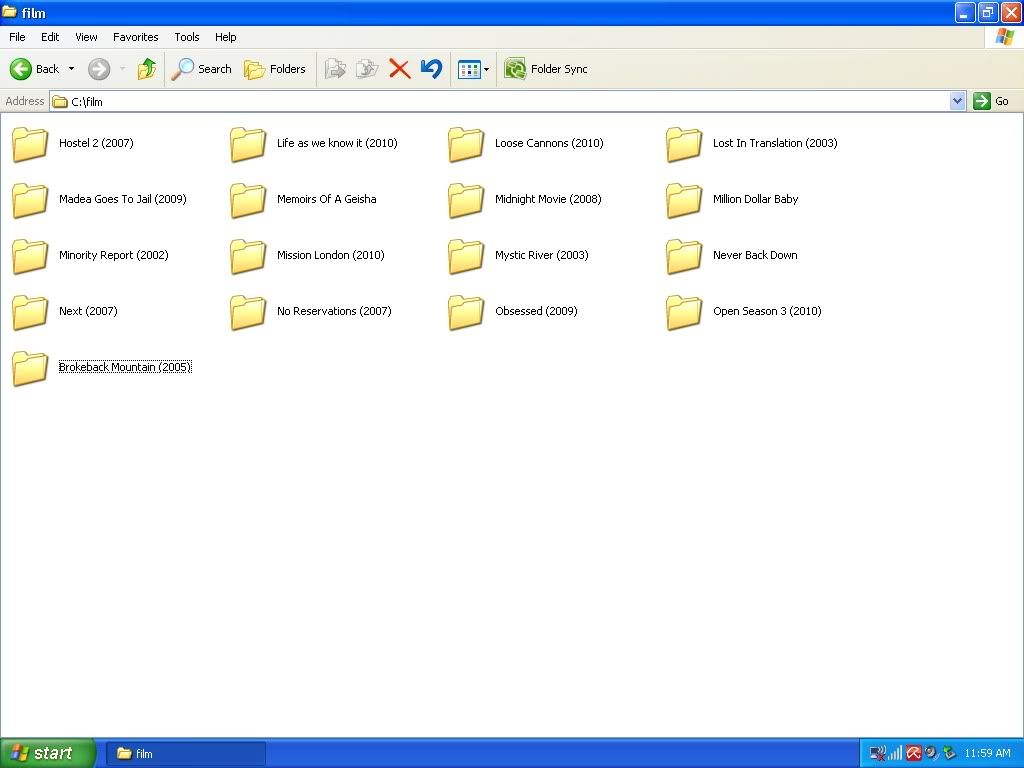Select the Mystic River (2003) folder icon
This screenshot has width=1024, height=768.
(466, 256)
